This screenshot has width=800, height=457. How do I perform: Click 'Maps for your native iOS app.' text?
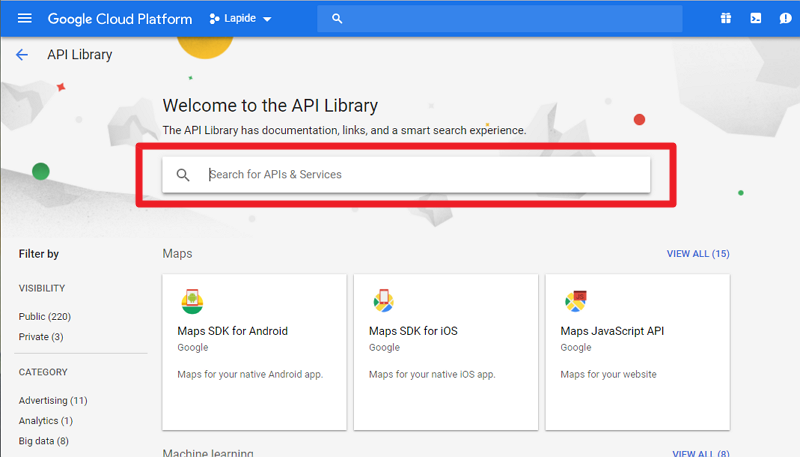(x=432, y=374)
